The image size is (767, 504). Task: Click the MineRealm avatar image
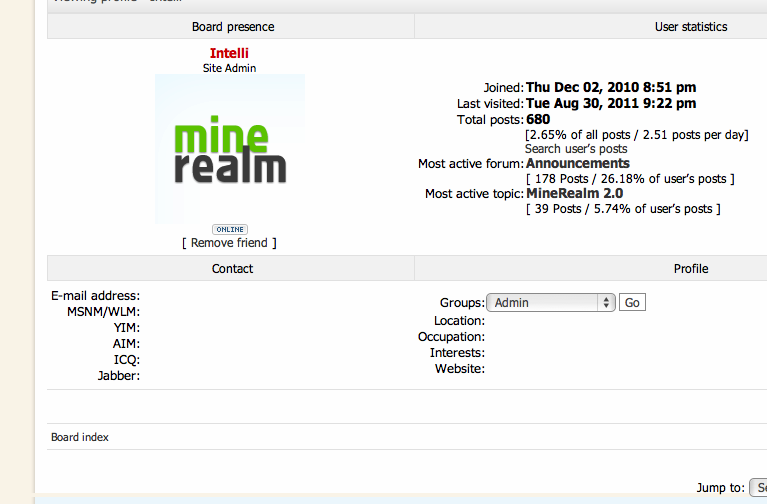click(229, 149)
